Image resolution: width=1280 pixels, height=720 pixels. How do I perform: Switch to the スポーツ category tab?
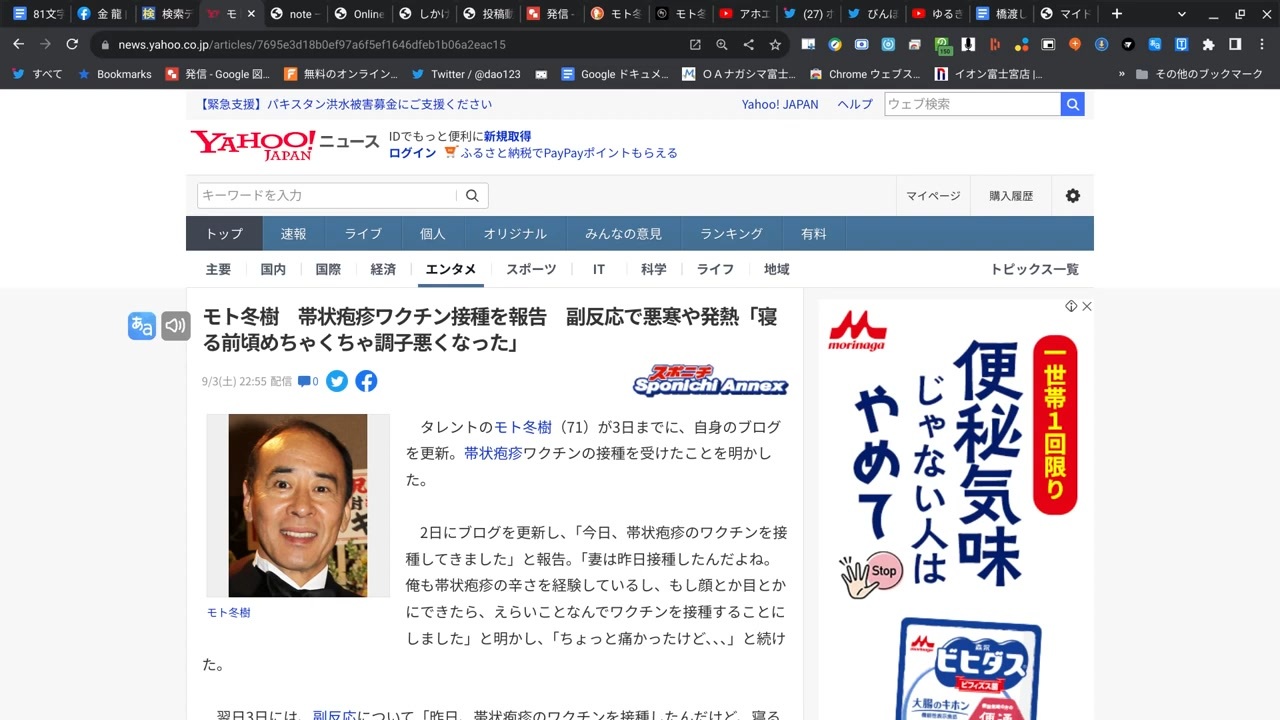(x=531, y=269)
